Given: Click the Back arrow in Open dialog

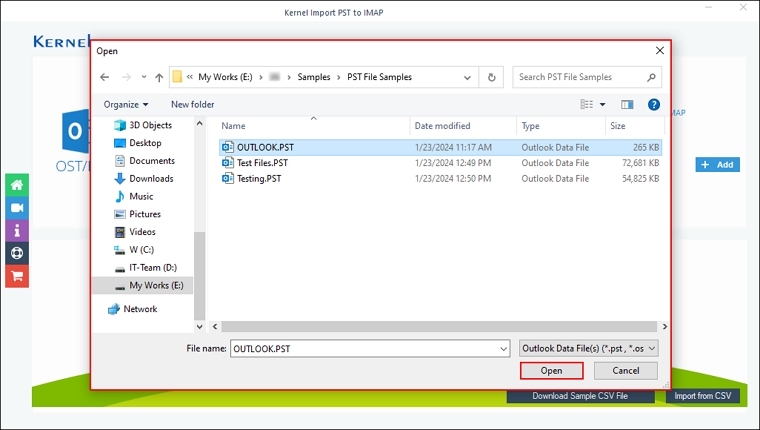Looking at the screenshot, I should click(104, 77).
